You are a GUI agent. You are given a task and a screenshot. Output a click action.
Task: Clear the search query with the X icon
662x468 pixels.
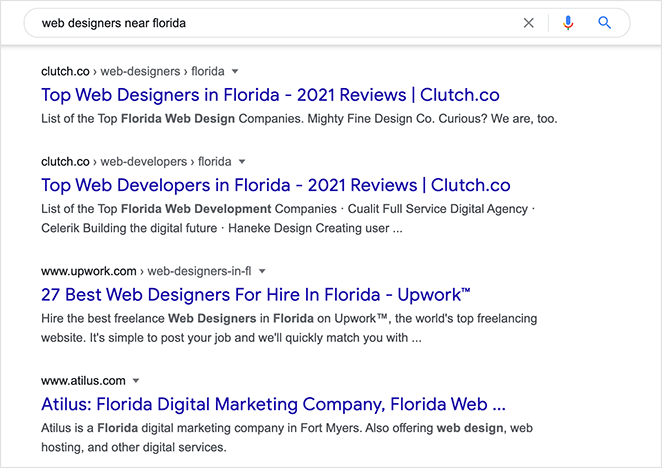pos(529,23)
